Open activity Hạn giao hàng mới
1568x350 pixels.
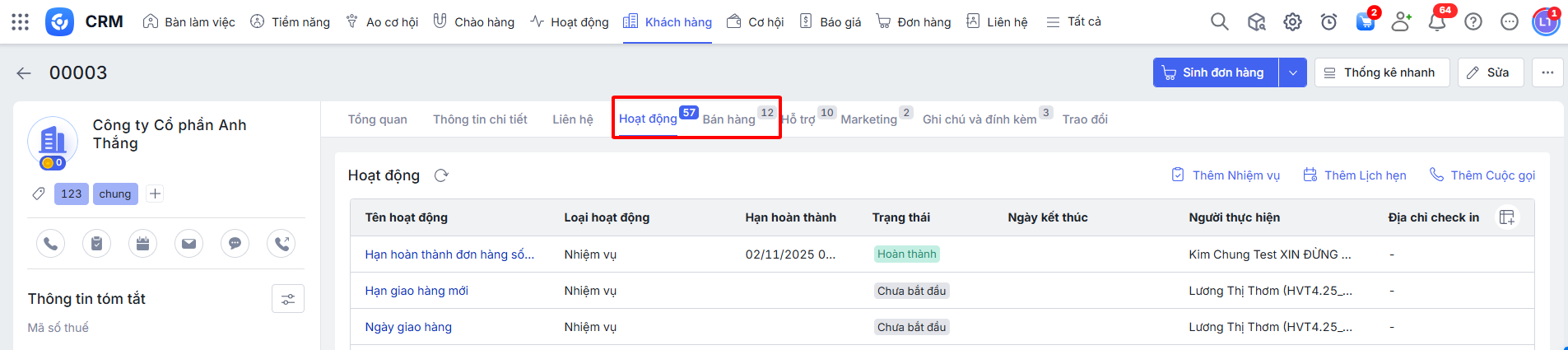416,291
